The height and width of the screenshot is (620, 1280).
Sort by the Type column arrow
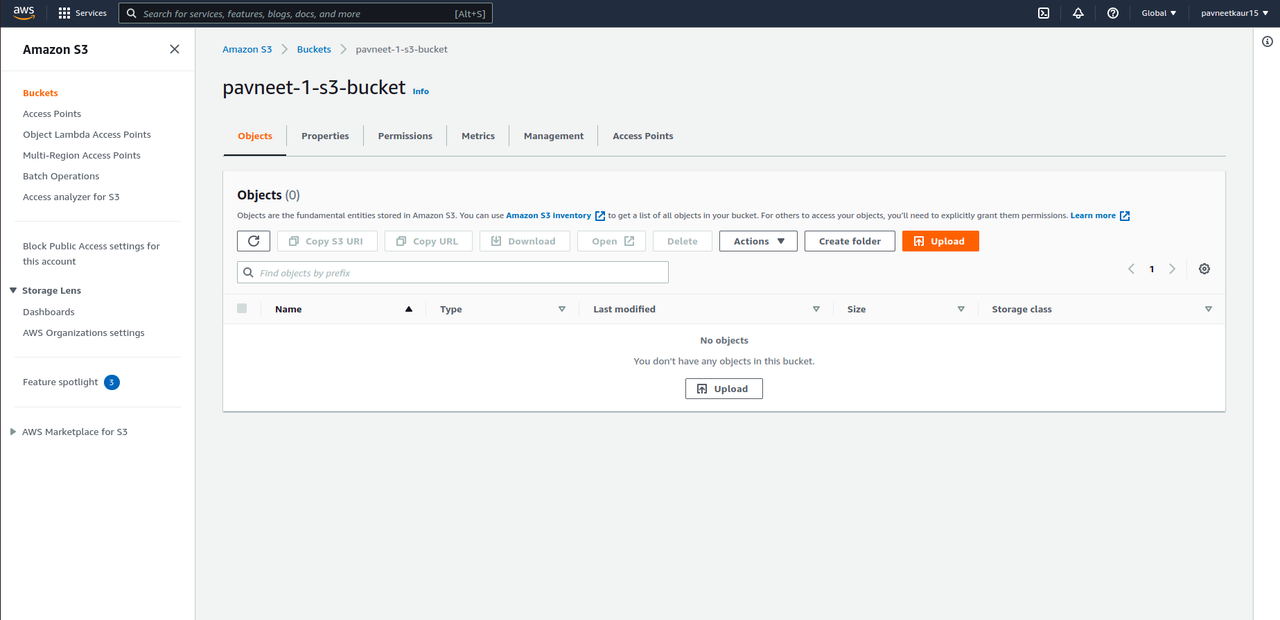click(x=562, y=309)
